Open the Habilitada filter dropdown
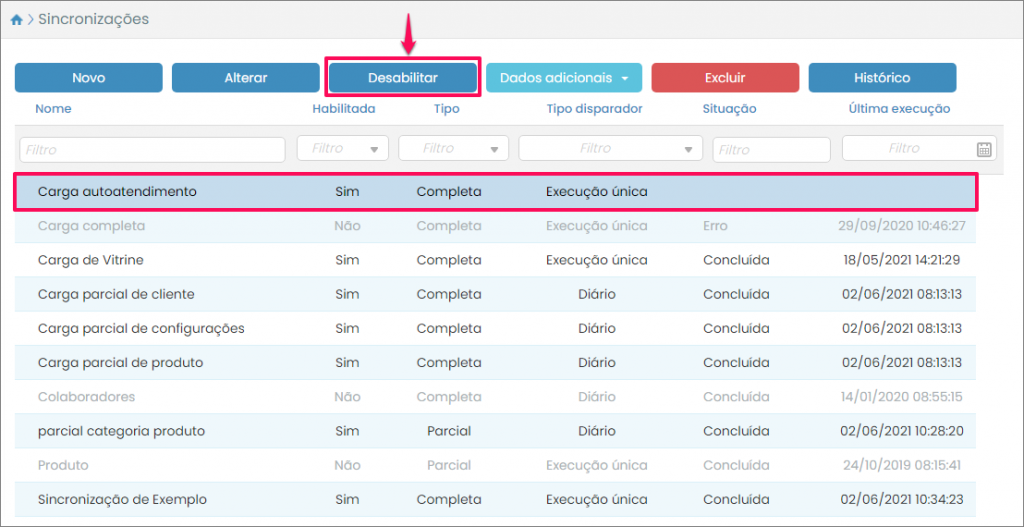This screenshot has height=527, width=1024. pyautogui.click(x=343, y=149)
